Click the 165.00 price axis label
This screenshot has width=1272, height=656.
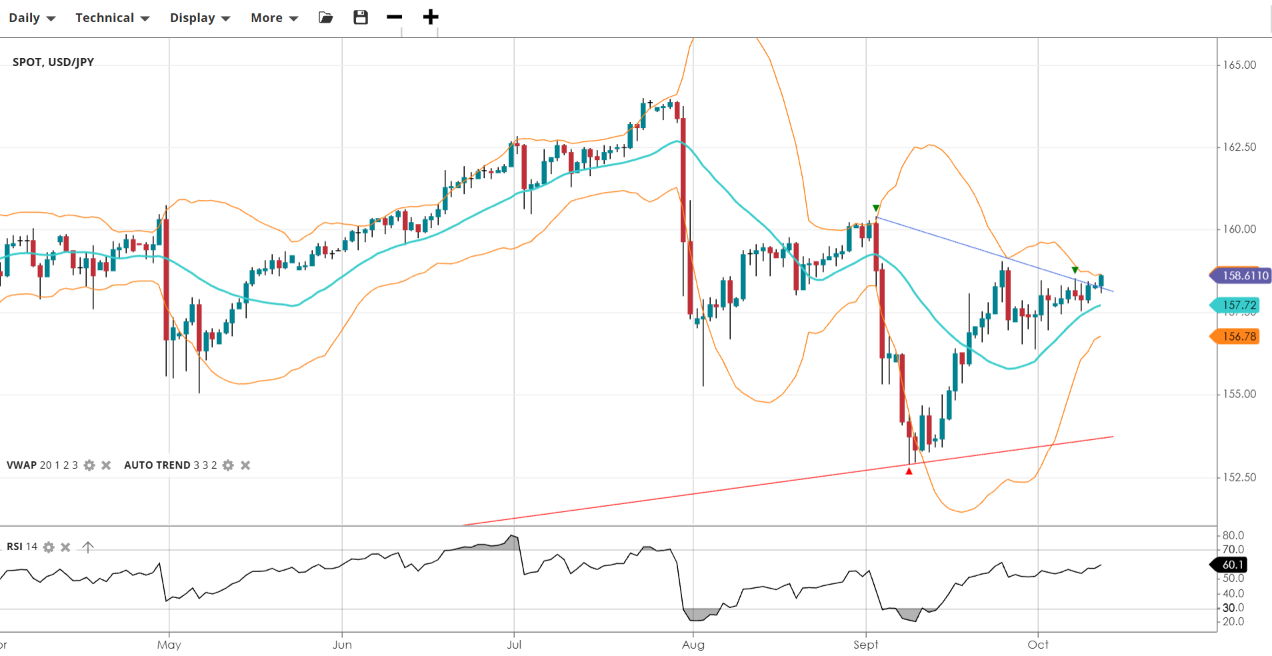[1240, 65]
